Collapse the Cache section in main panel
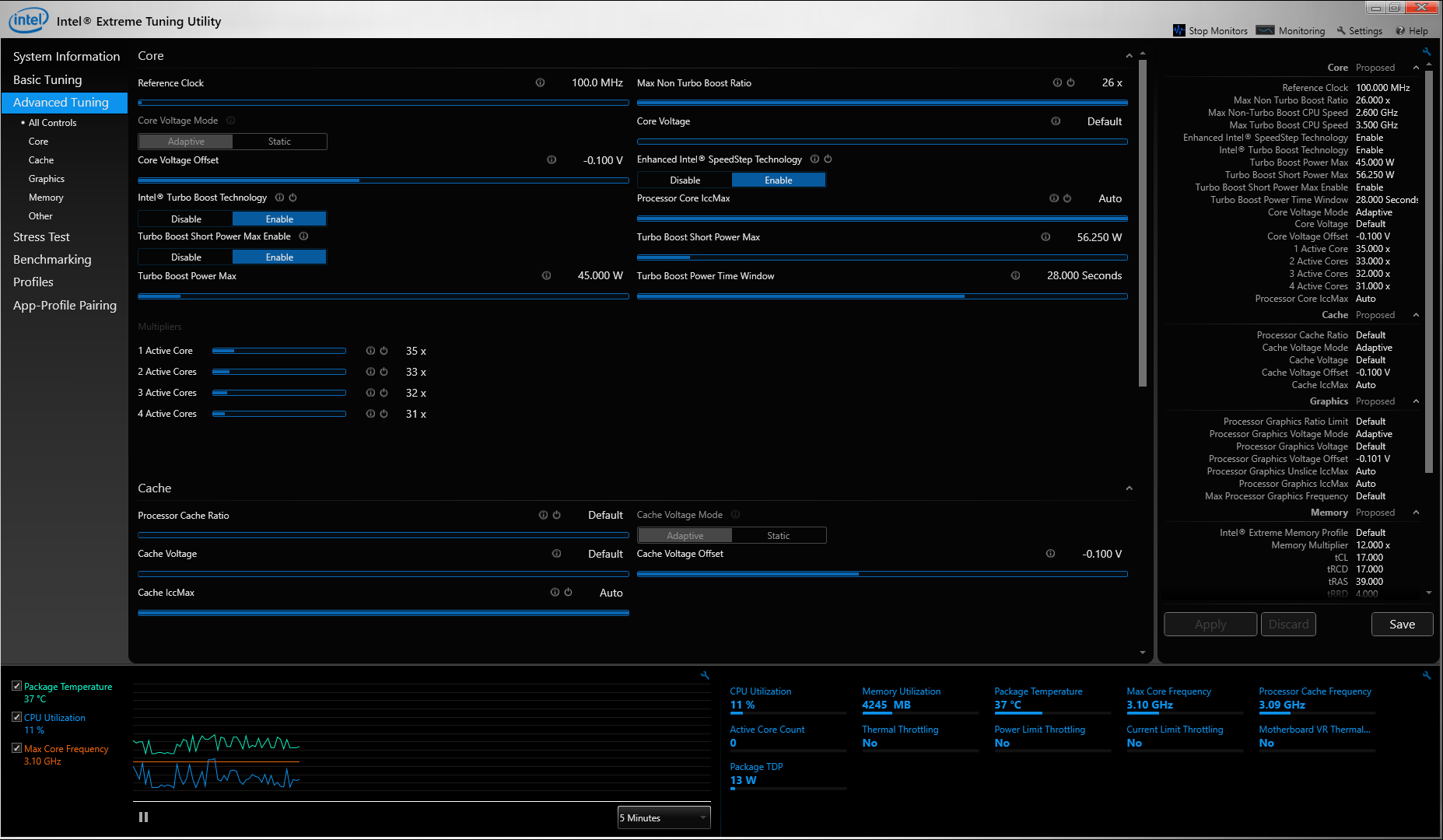The width and height of the screenshot is (1443, 840). click(1129, 488)
